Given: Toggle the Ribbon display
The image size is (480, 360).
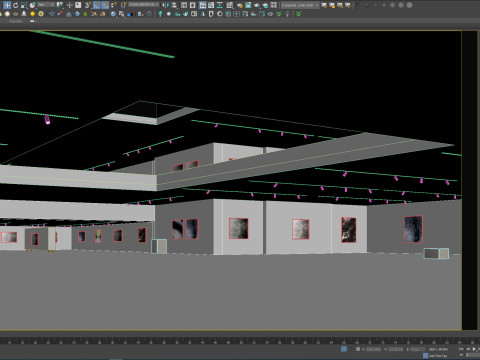Looking at the screenshot, I should pos(202,5).
